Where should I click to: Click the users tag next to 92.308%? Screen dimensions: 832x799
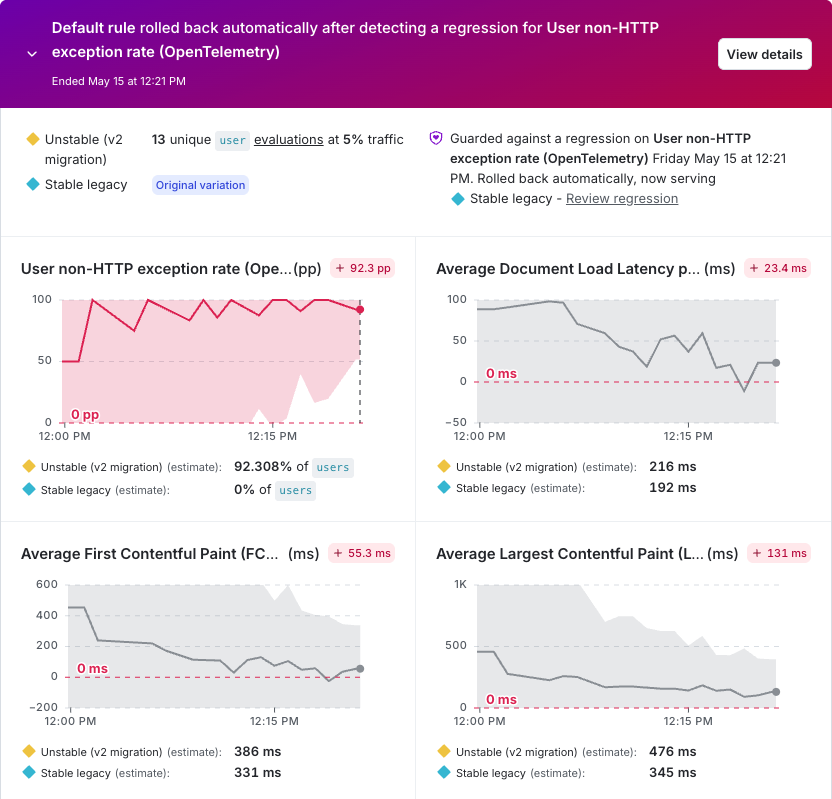tap(333, 467)
